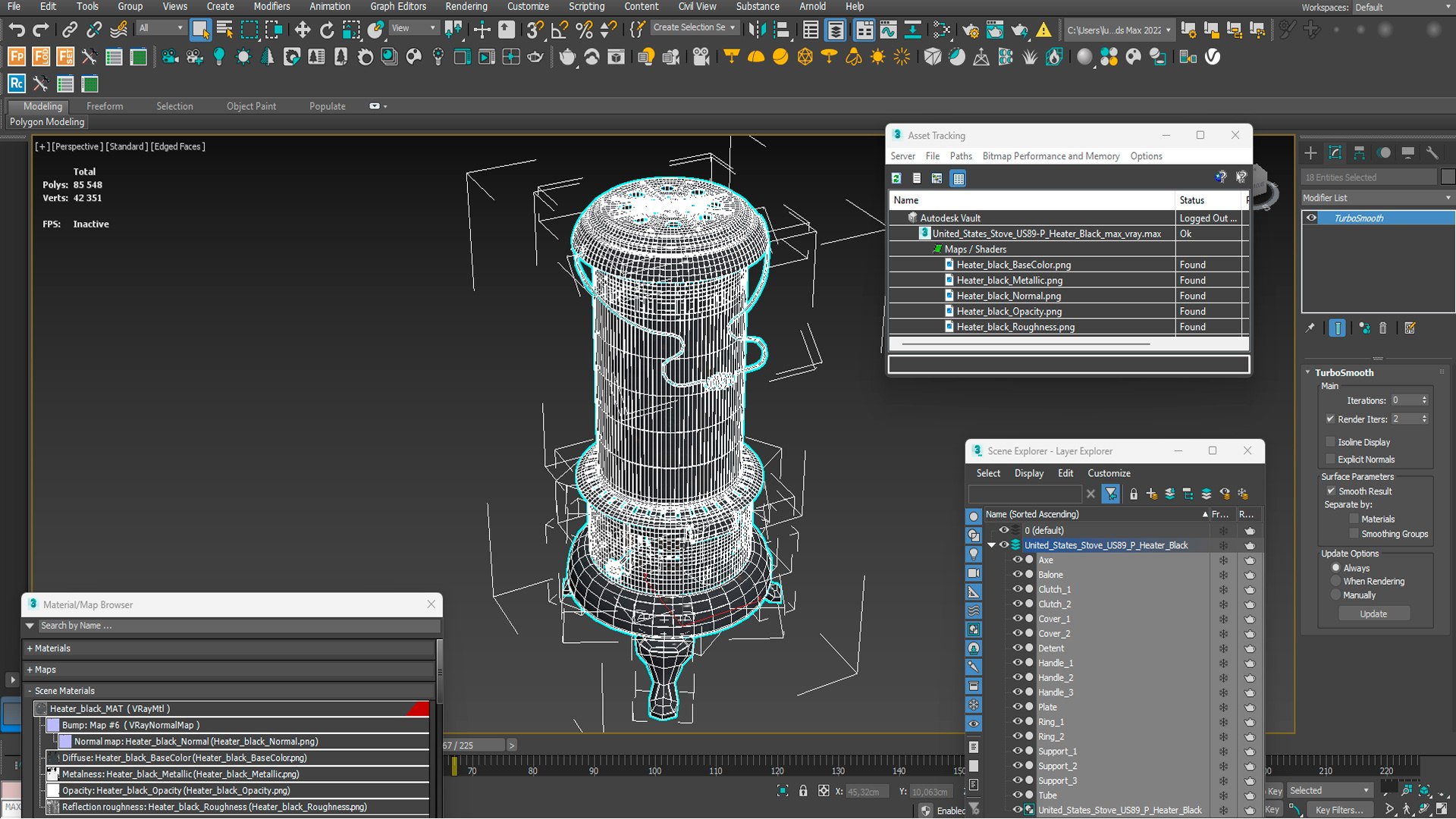This screenshot has height=819, width=1456.
Task: Open the Create tab in command panel
Action: click(1310, 152)
